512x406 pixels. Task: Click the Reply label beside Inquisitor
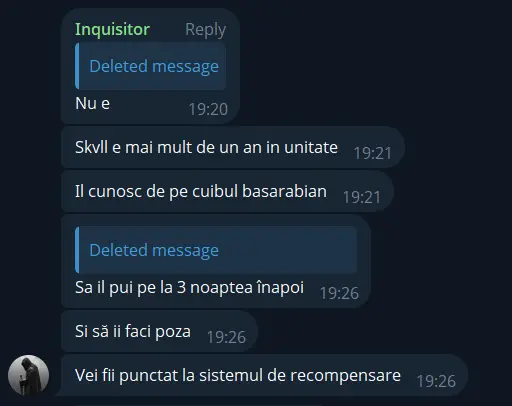click(x=206, y=30)
